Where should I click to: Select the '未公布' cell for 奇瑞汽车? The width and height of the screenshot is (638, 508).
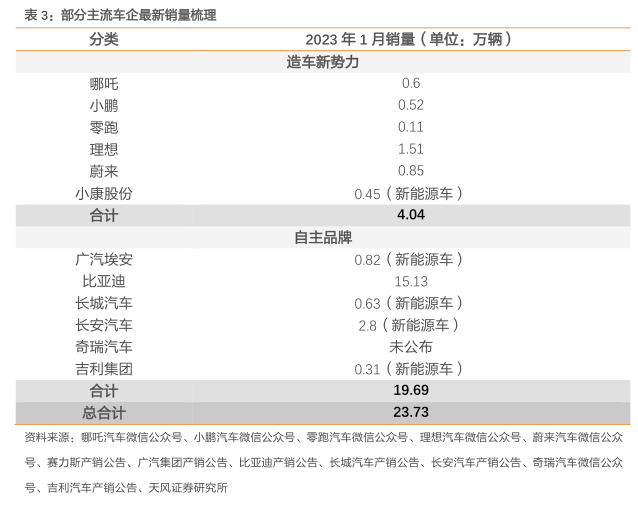pos(411,347)
